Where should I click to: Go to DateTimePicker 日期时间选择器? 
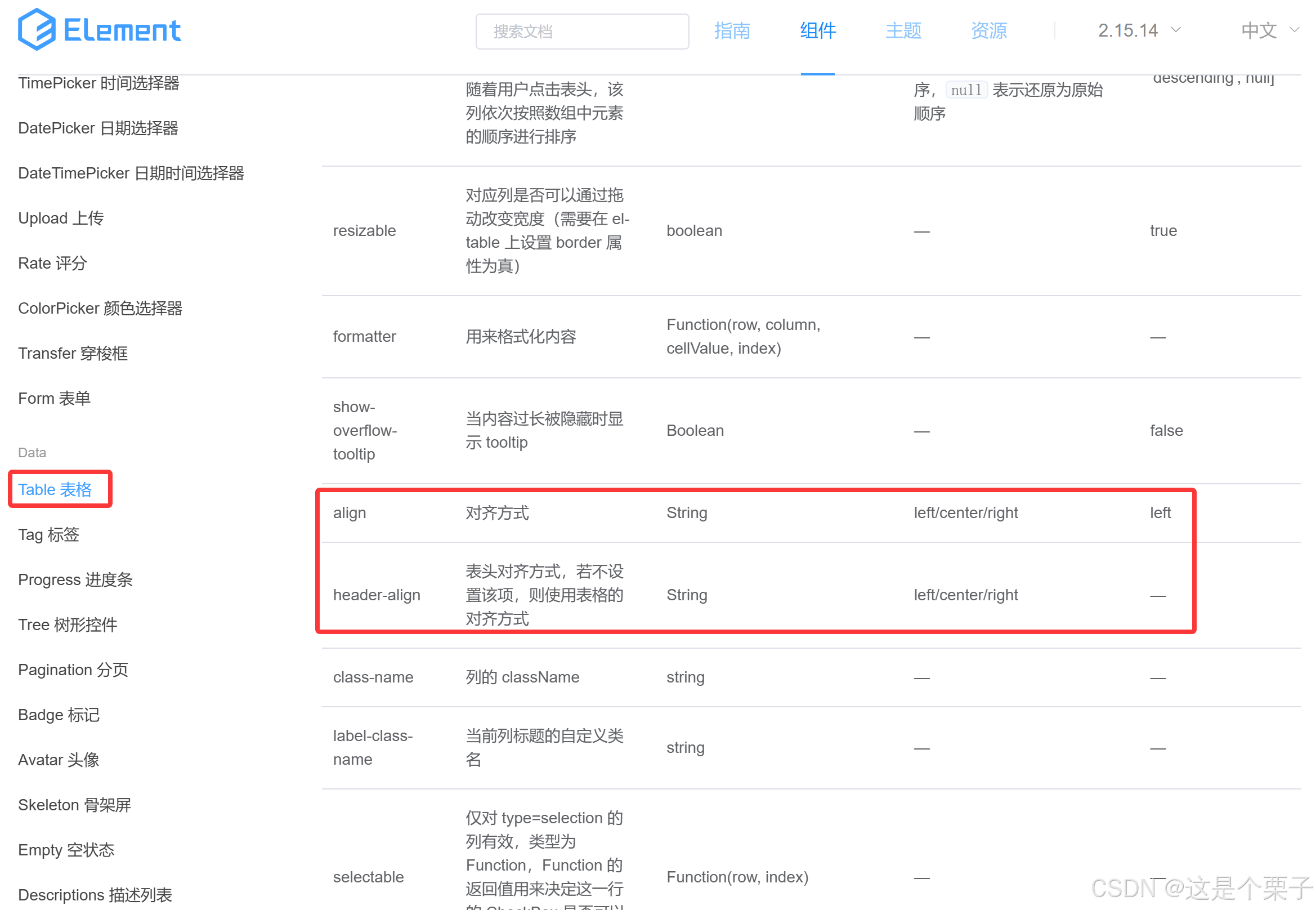click(x=131, y=173)
